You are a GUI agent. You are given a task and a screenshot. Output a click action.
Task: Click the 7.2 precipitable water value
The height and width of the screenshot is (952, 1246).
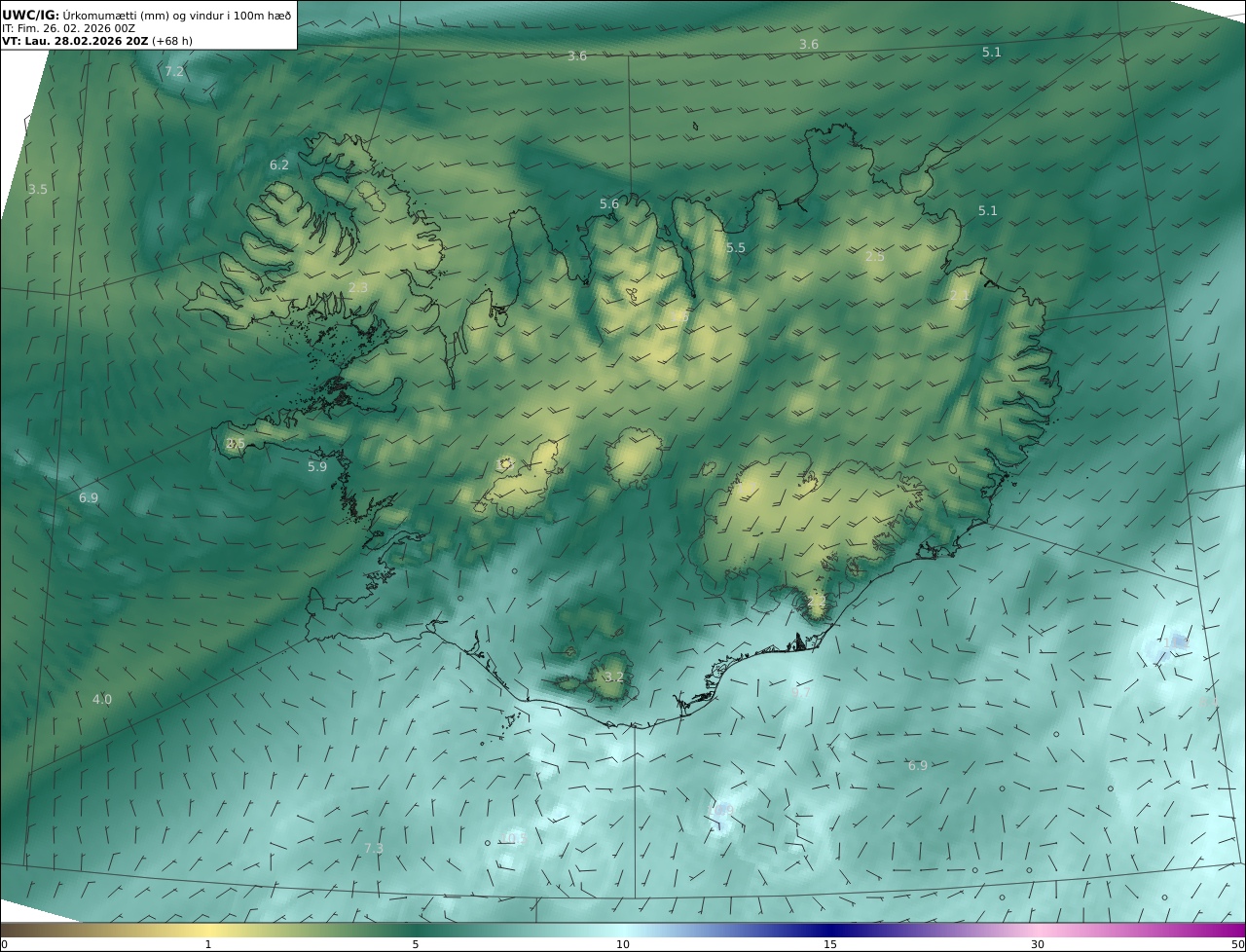click(174, 72)
